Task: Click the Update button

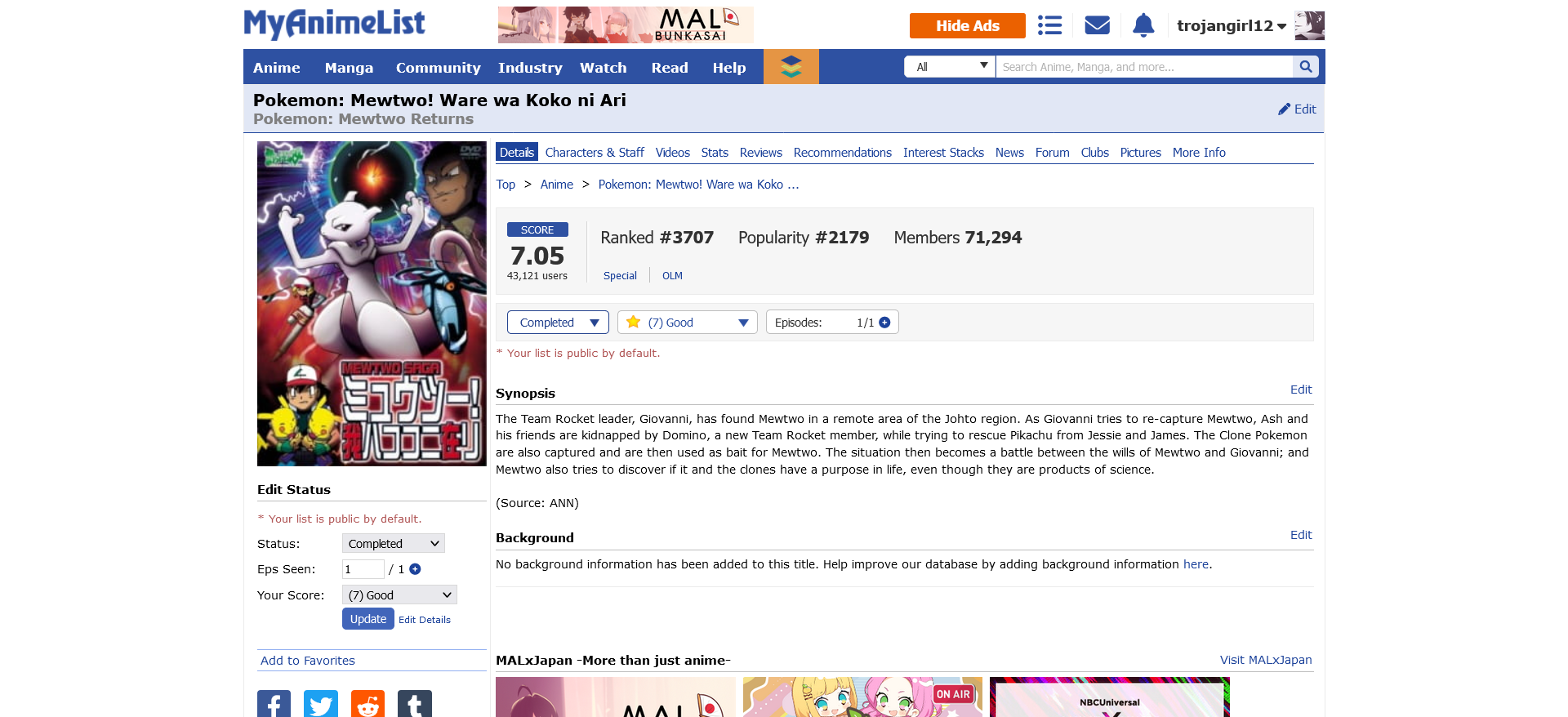Action: coord(368,619)
